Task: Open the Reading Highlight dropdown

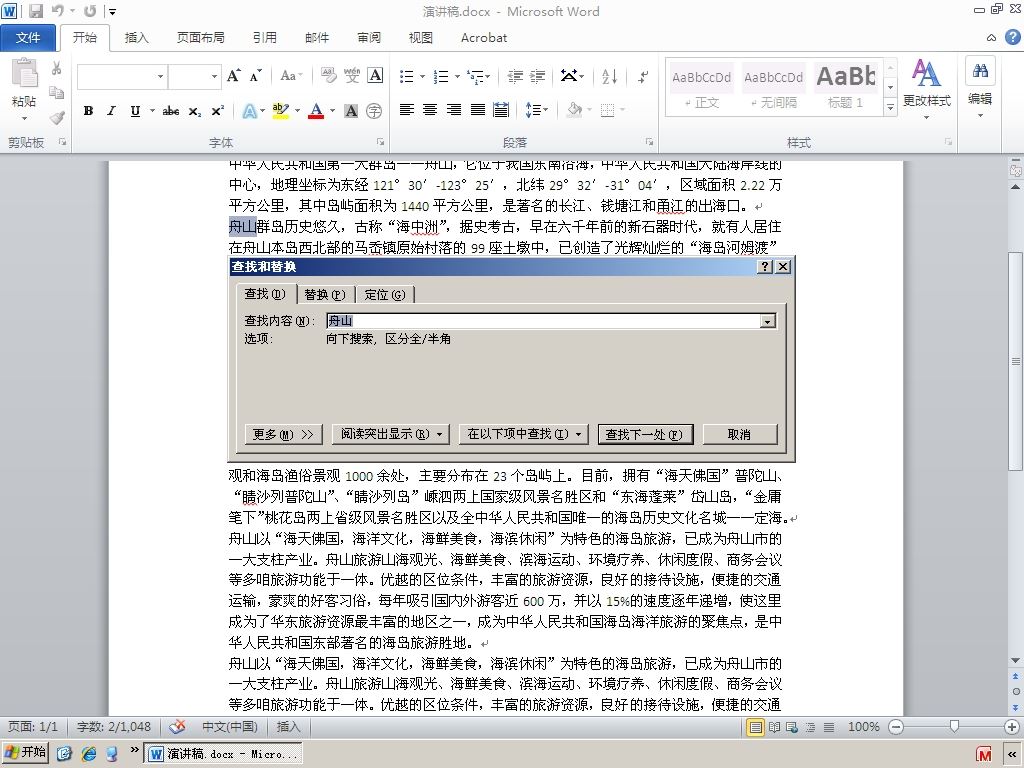Action: 391,434
